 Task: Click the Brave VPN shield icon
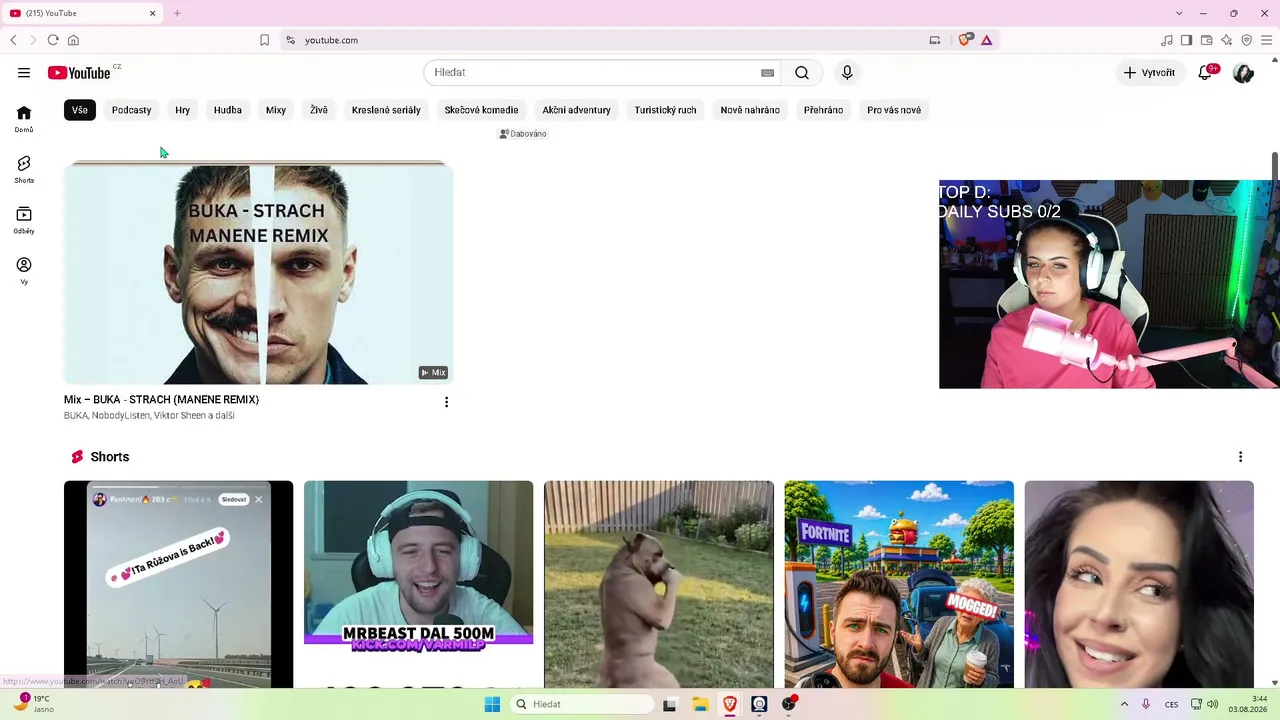point(1247,40)
